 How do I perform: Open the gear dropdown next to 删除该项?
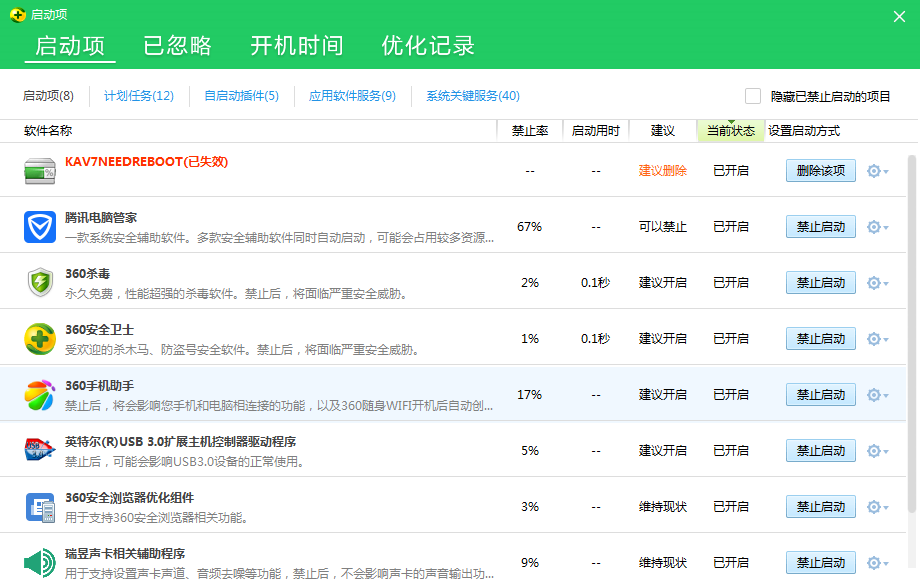[875, 170]
